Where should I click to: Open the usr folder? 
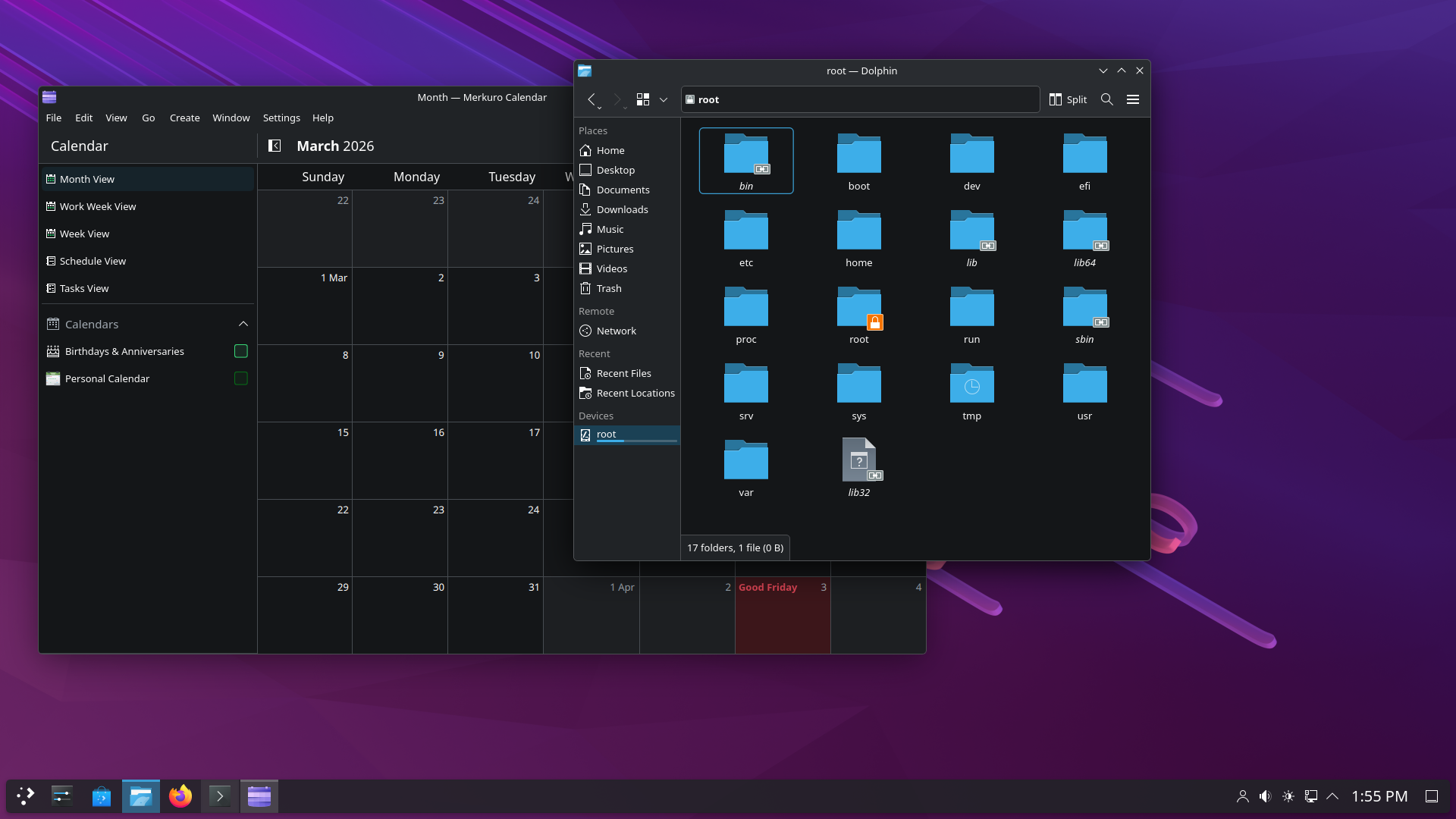[1084, 391]
